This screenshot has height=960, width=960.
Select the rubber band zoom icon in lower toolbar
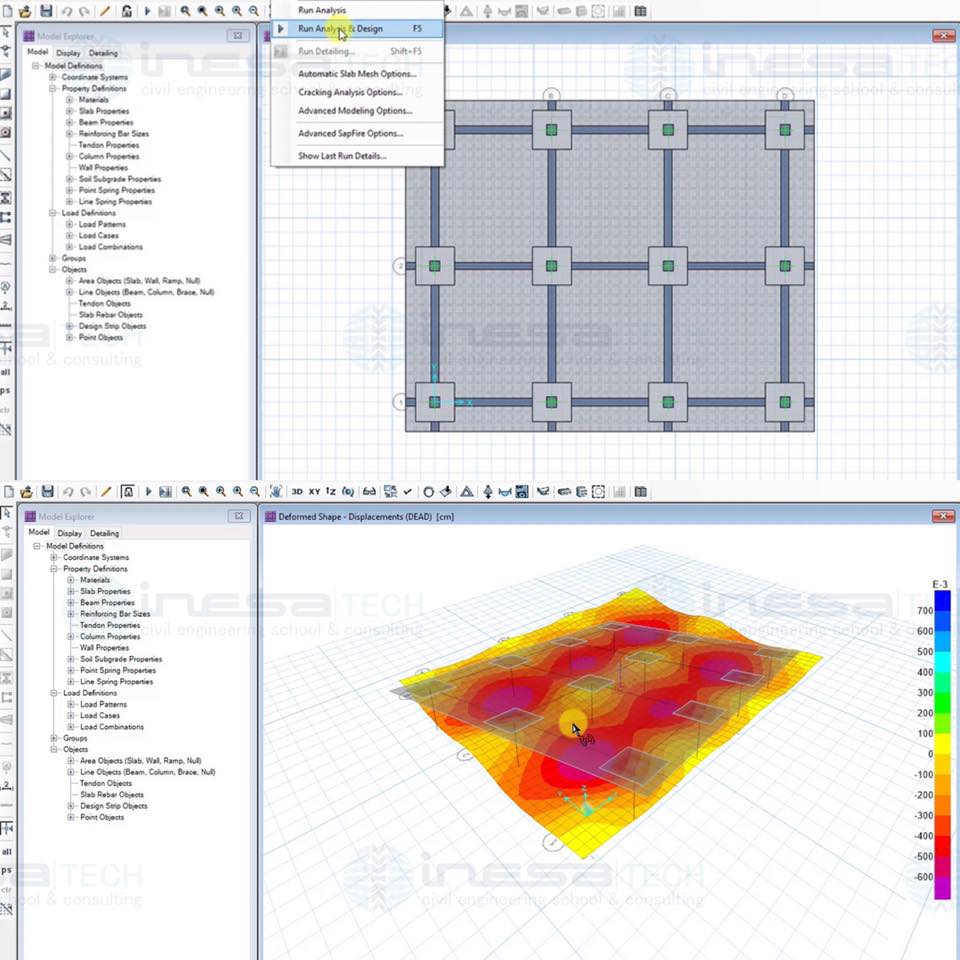[x=186, y=492]
